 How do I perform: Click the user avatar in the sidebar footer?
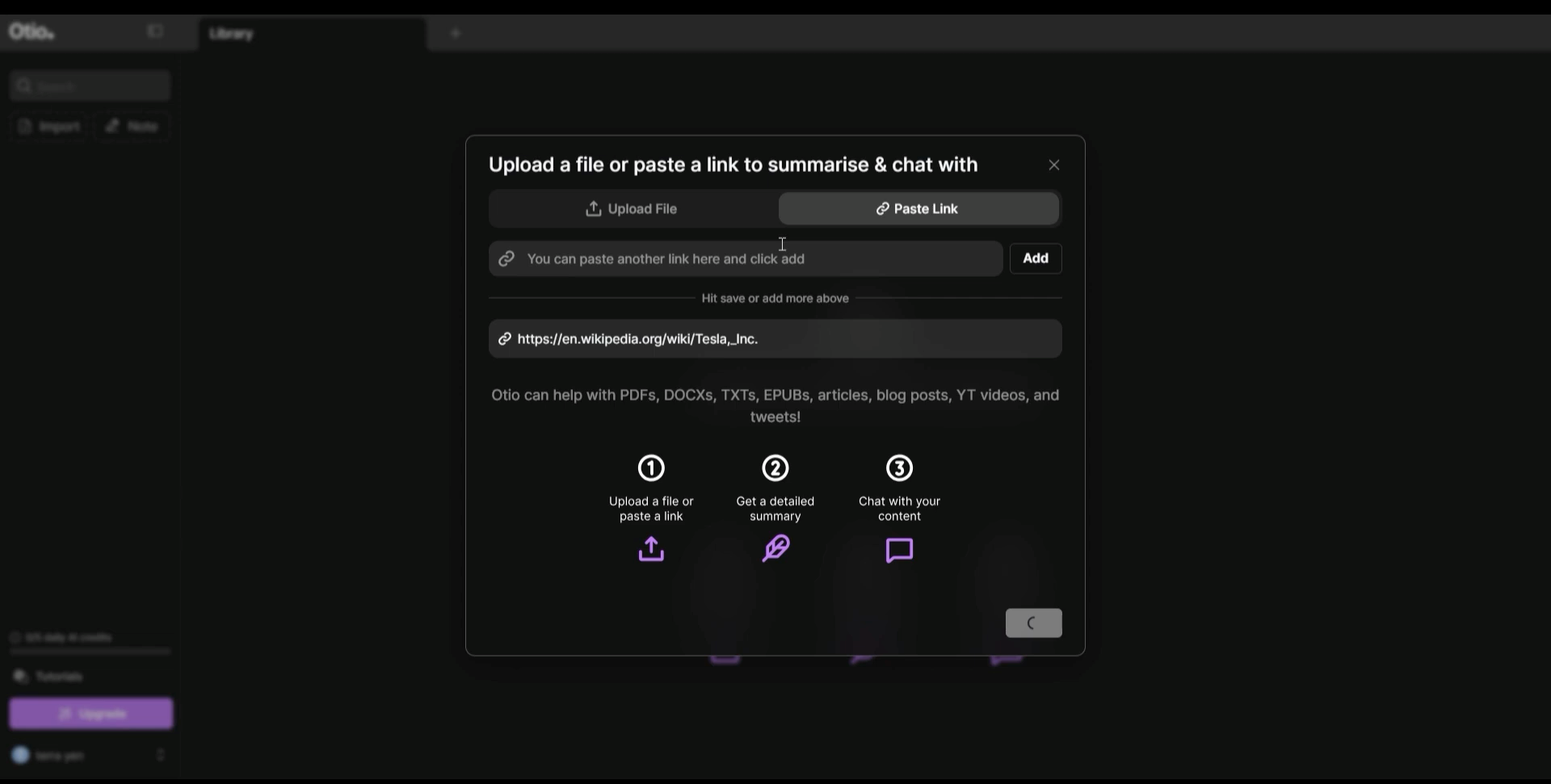[x=21, y=756]
